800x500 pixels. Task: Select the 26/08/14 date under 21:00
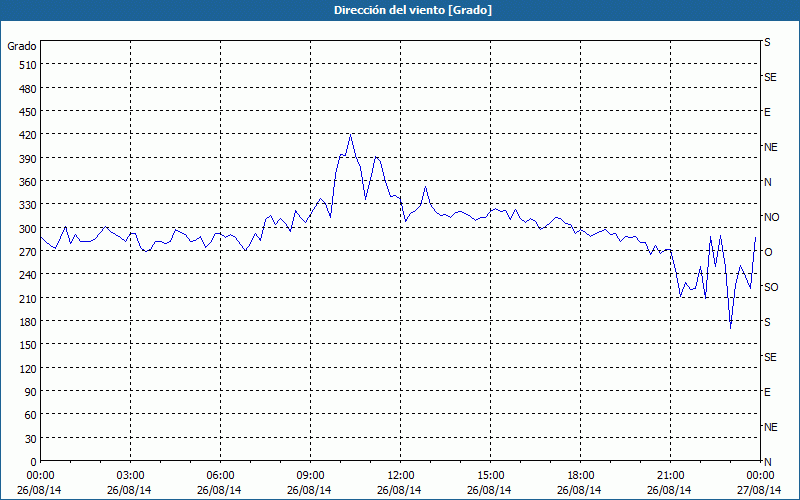tap(669, 490)
